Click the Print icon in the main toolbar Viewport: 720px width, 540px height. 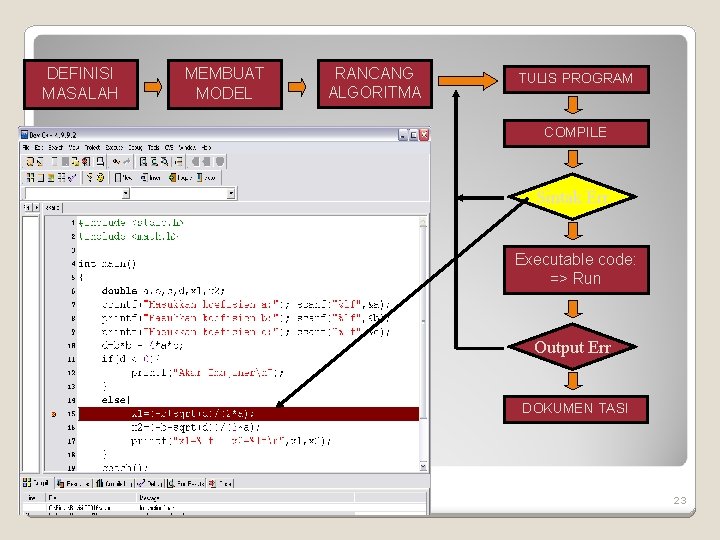click(100, 161)
